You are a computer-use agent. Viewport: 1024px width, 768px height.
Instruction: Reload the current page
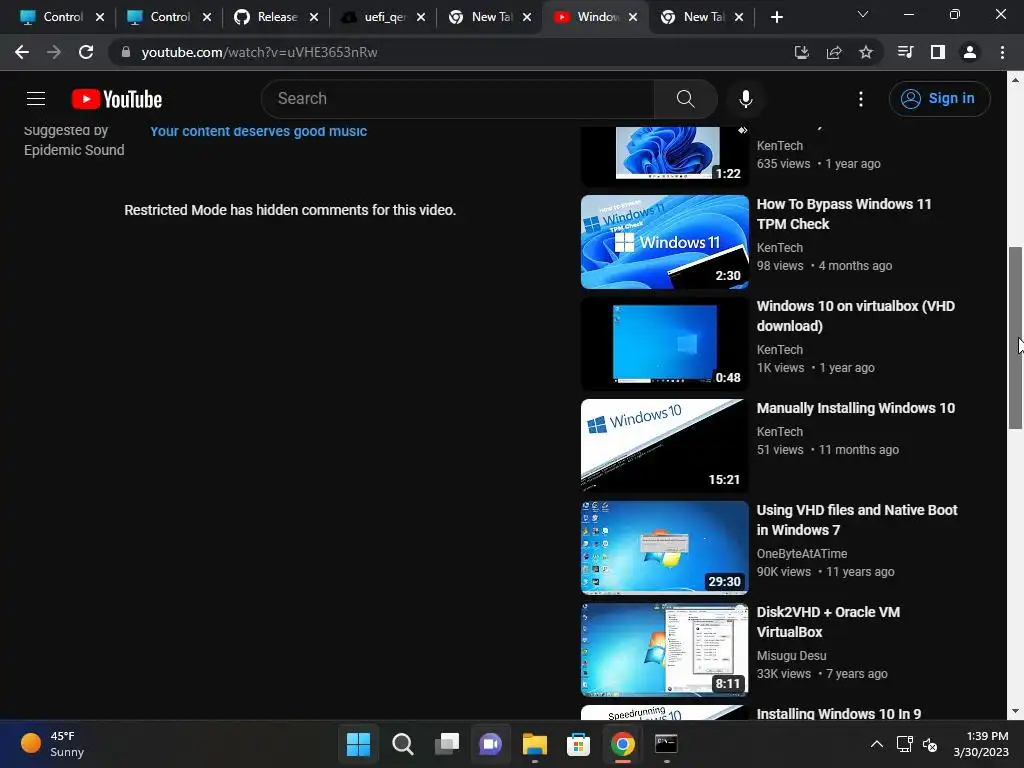[x=86, y=52]
